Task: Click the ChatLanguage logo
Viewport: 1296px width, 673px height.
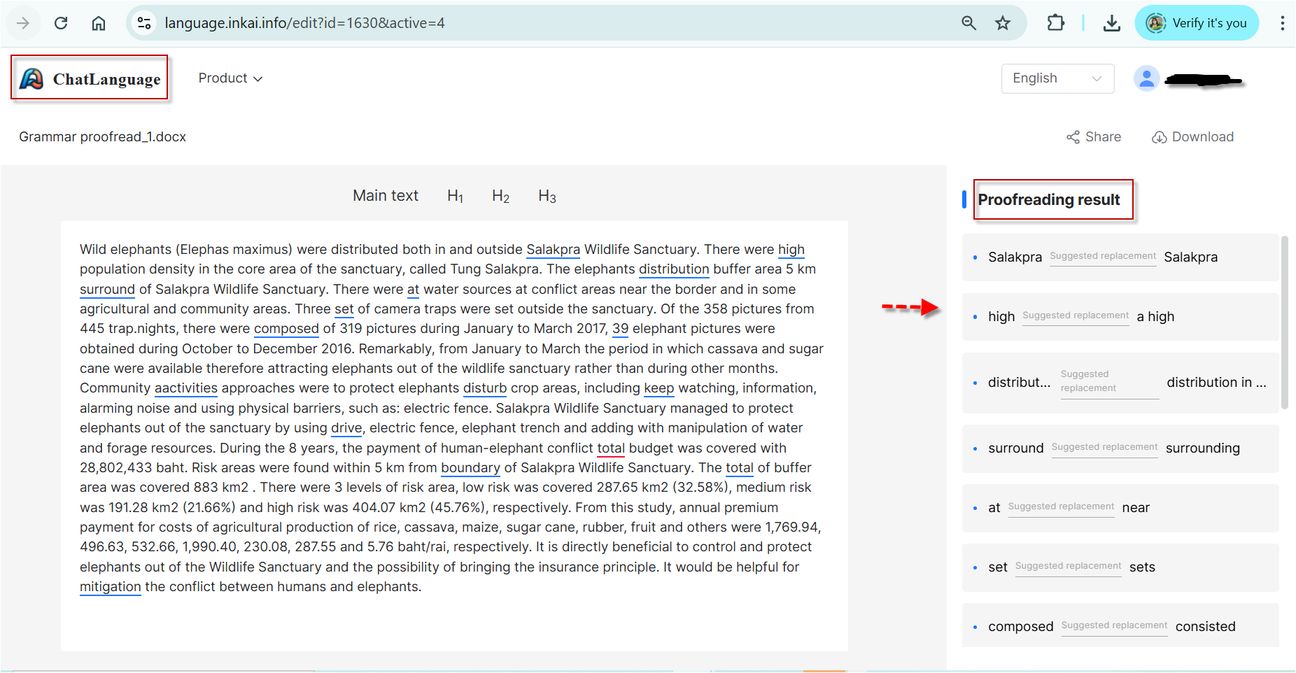Action: click(90, 79)
